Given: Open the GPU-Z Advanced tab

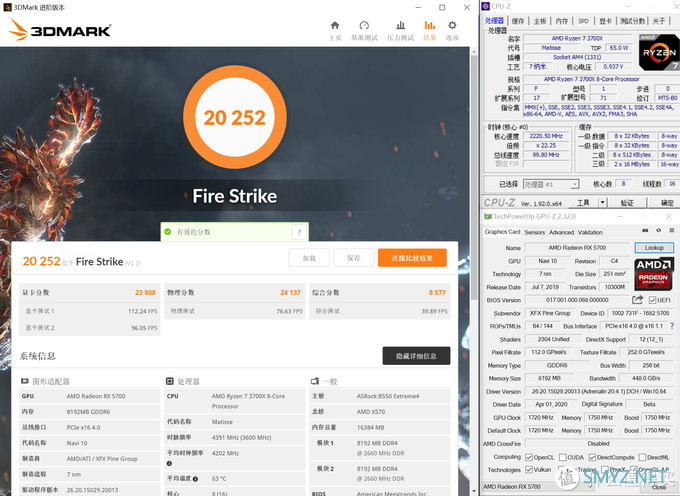Looking at the screenshot, I should pos(561,232).
